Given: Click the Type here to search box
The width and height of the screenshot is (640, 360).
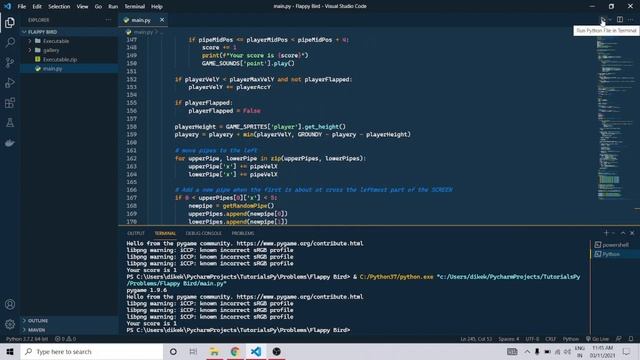Looking at the screenshot, I should click(x=91, y=351).
